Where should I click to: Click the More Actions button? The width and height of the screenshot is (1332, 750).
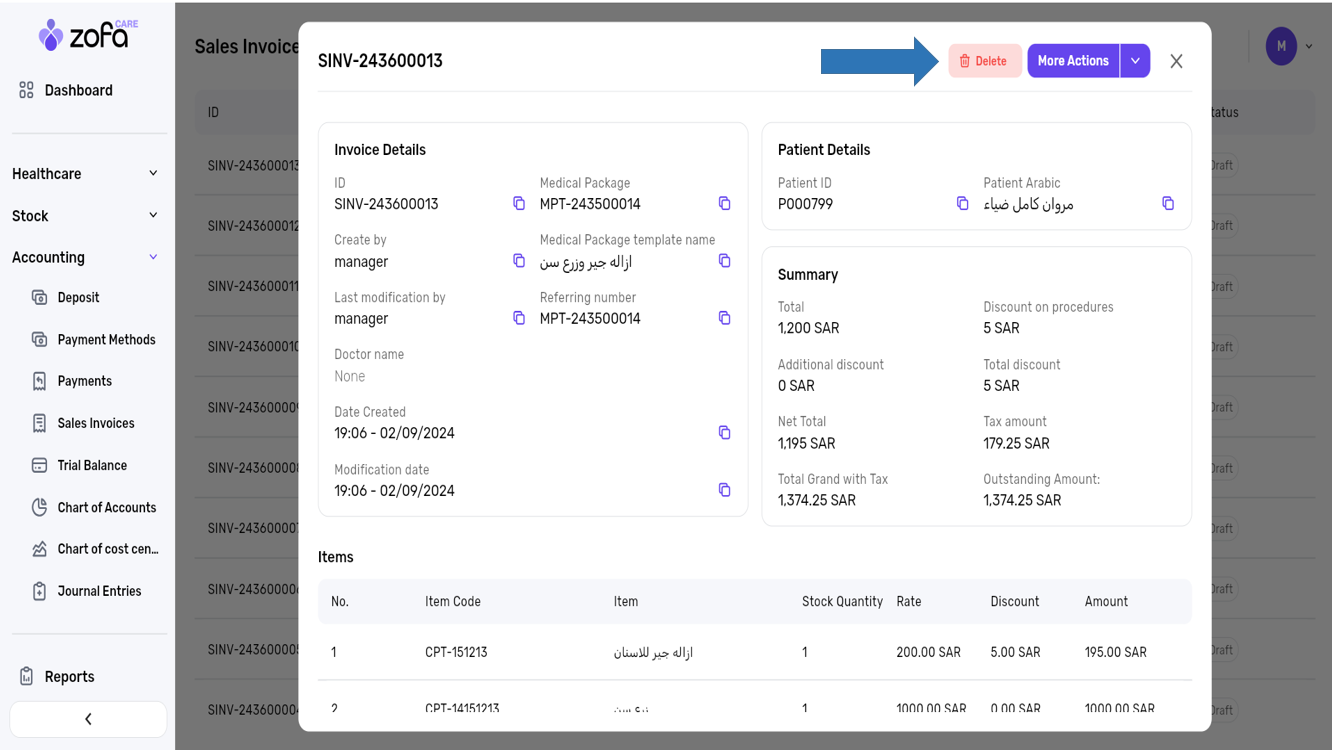point(1073,61)
